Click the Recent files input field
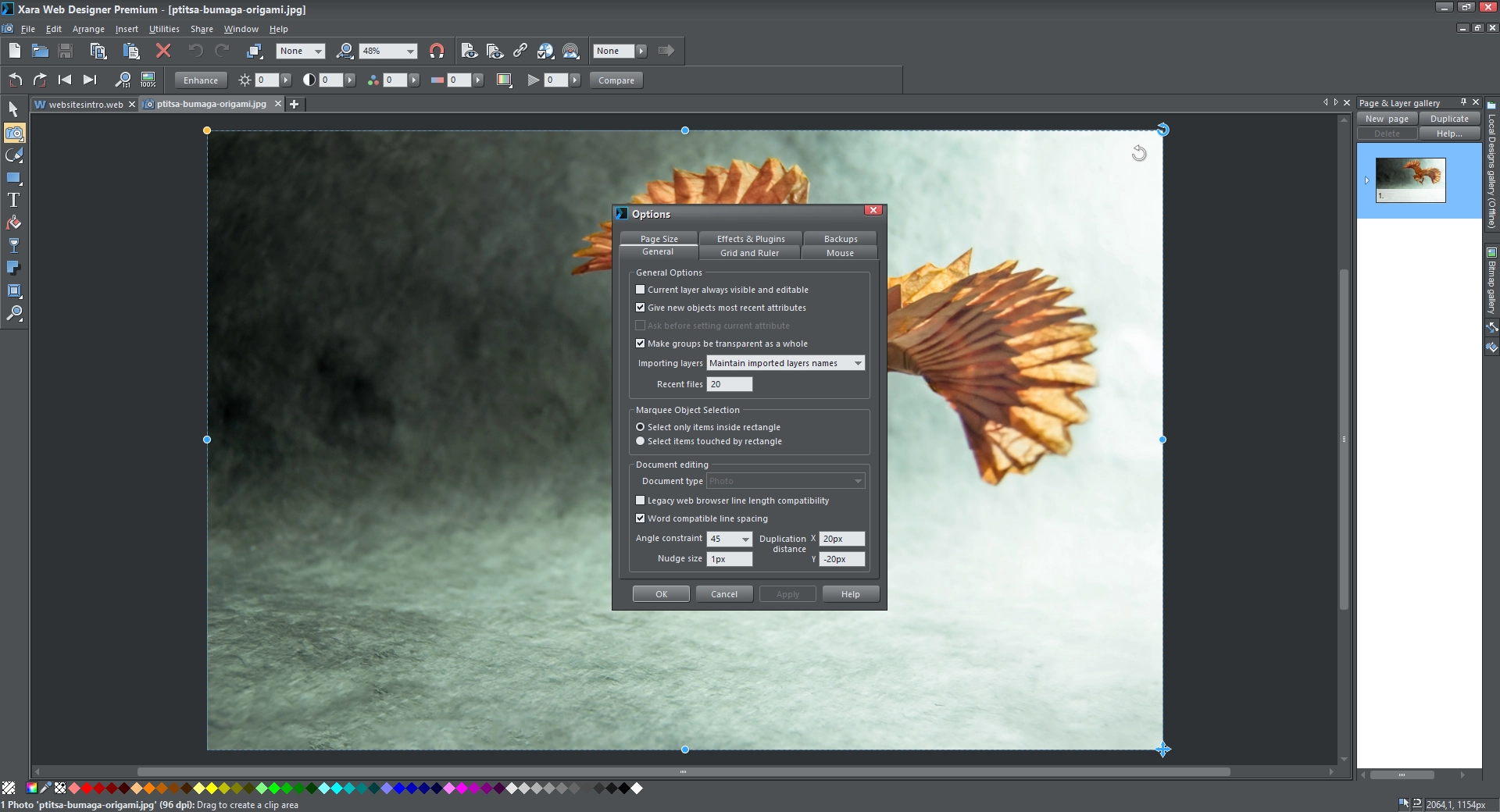The width and height of the screenshot is (1500, 812). (729, 384)
